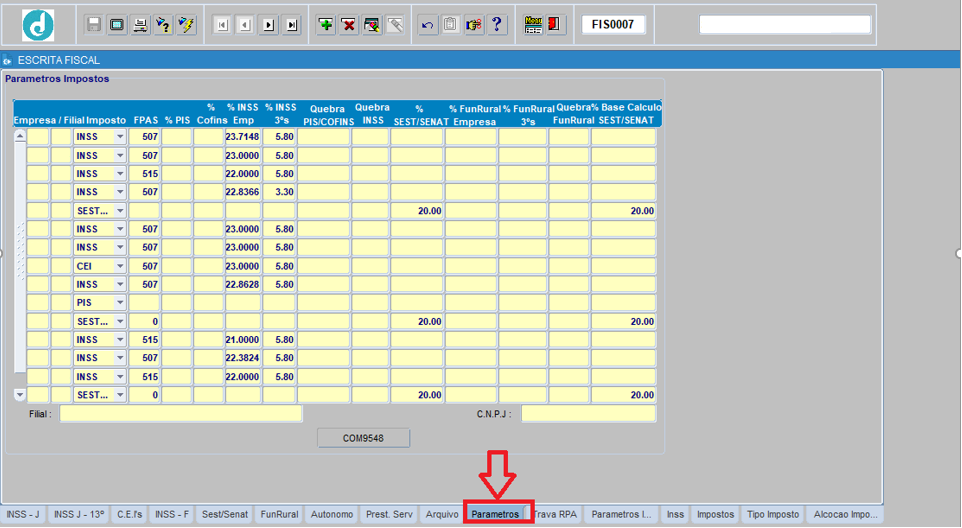
Task: Click the save diskette icon in toolbar
Action: [94, 25]
